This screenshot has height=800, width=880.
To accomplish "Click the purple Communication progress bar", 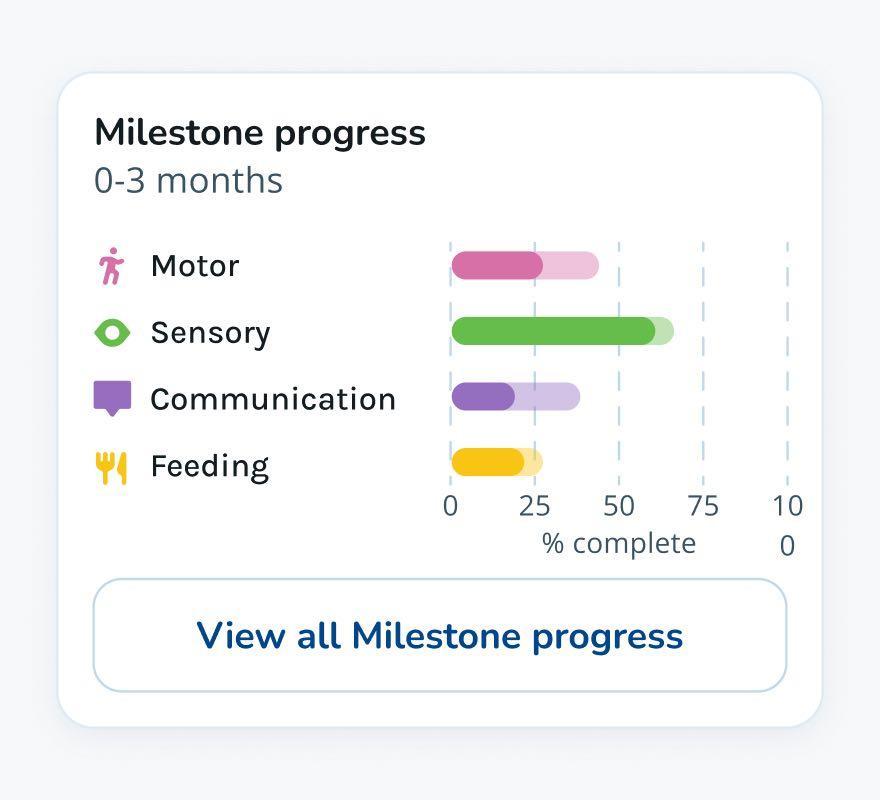I will [x=483, y=397].
